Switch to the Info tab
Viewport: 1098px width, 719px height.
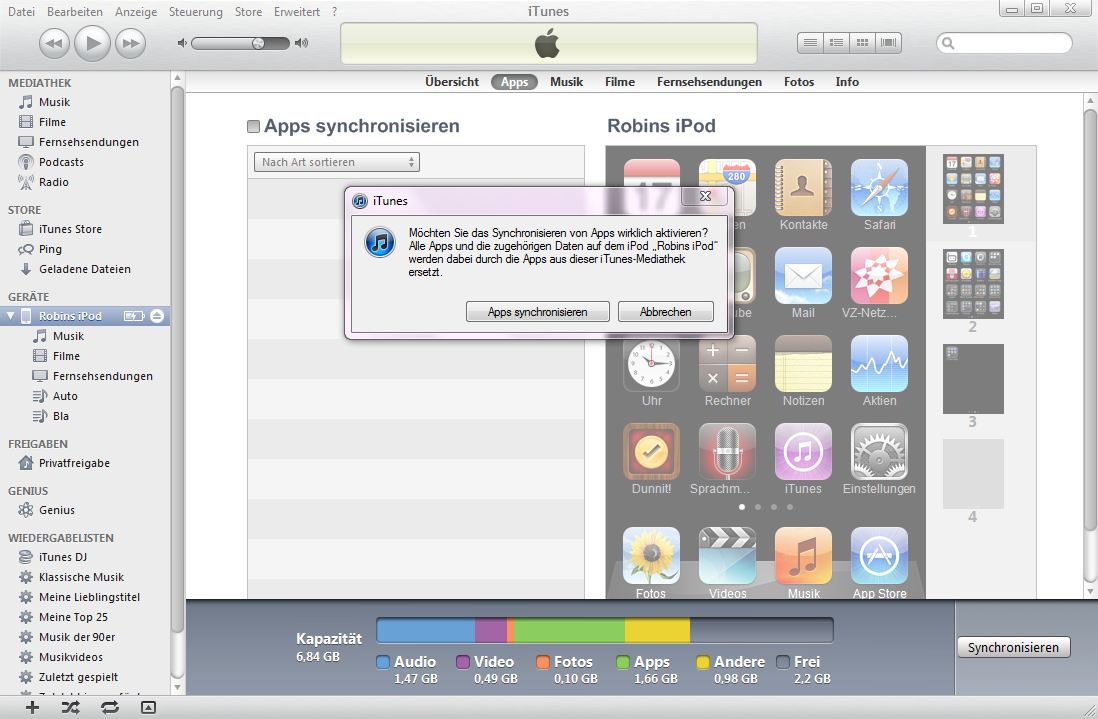[847, 82]
